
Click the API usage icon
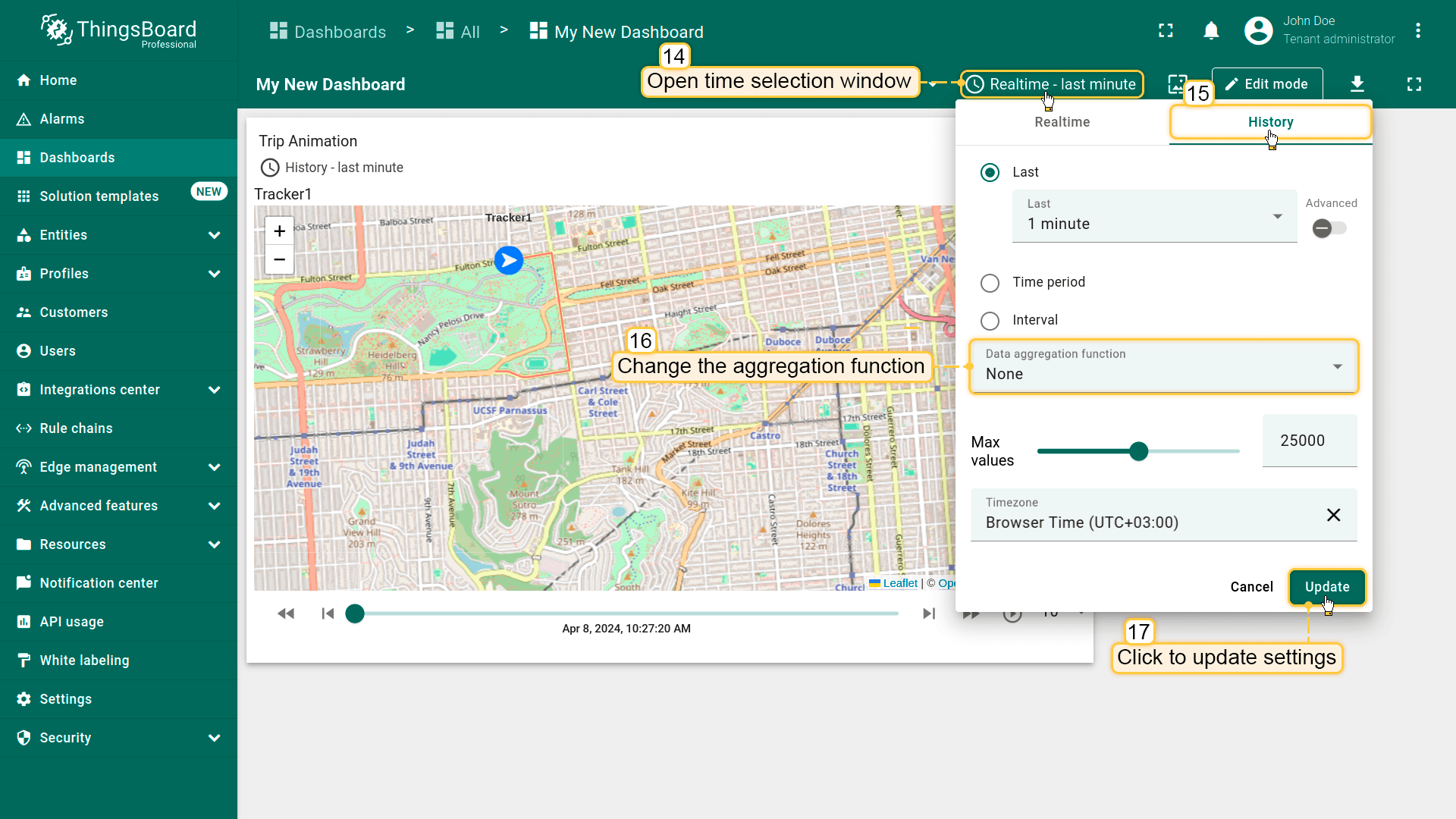coord(24,622)
